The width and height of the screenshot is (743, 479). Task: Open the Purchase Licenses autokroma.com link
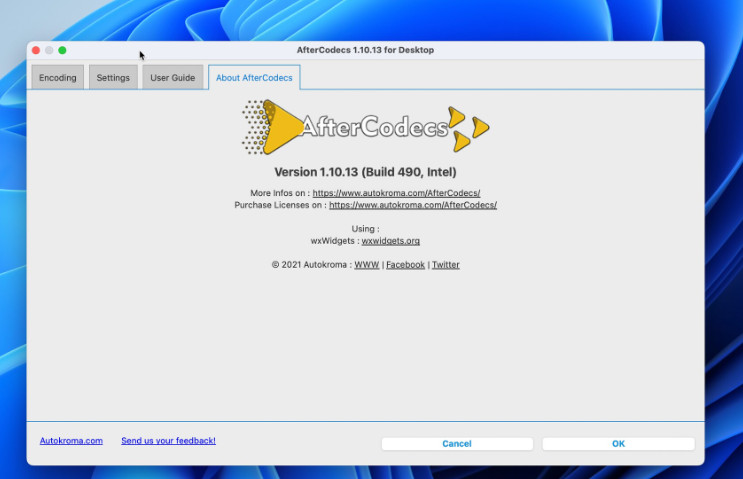pos(413,205)
